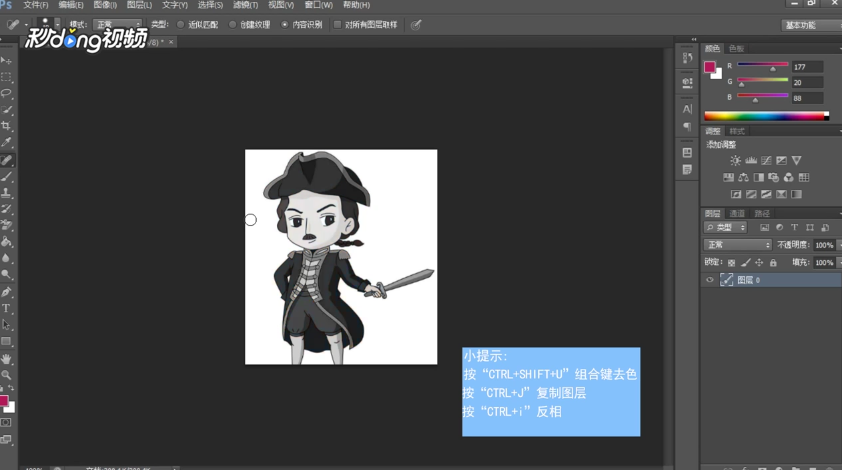Select the Blur tool
The height and width of the screenshot is (470, 842).
[6, 258]
